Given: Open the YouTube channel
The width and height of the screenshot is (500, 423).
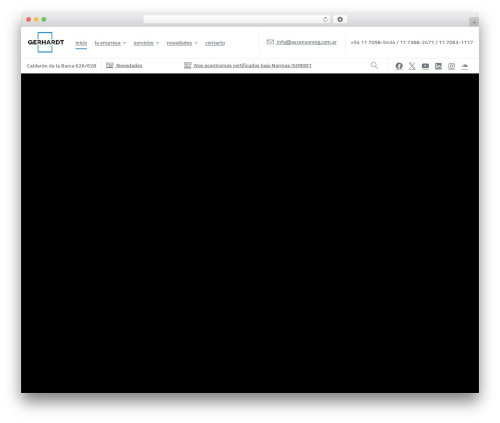Looking at the screenshot, I should coord(425,66).
